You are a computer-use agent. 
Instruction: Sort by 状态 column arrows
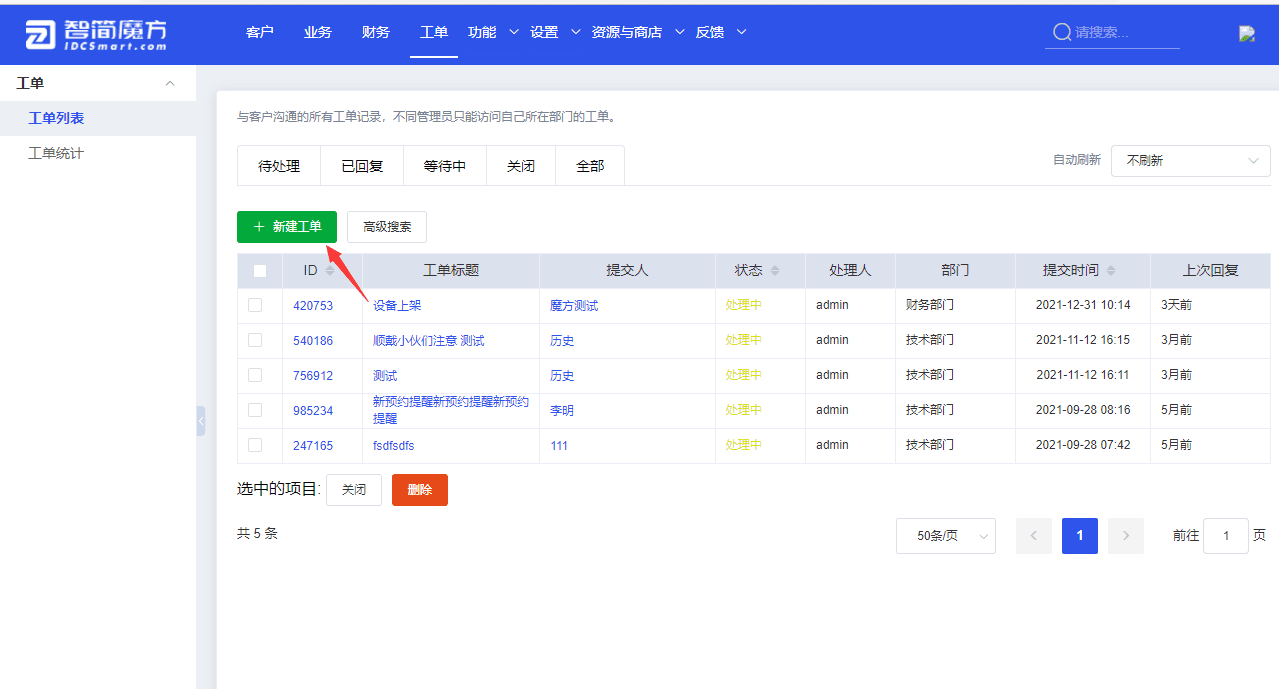tap(775, 271)
